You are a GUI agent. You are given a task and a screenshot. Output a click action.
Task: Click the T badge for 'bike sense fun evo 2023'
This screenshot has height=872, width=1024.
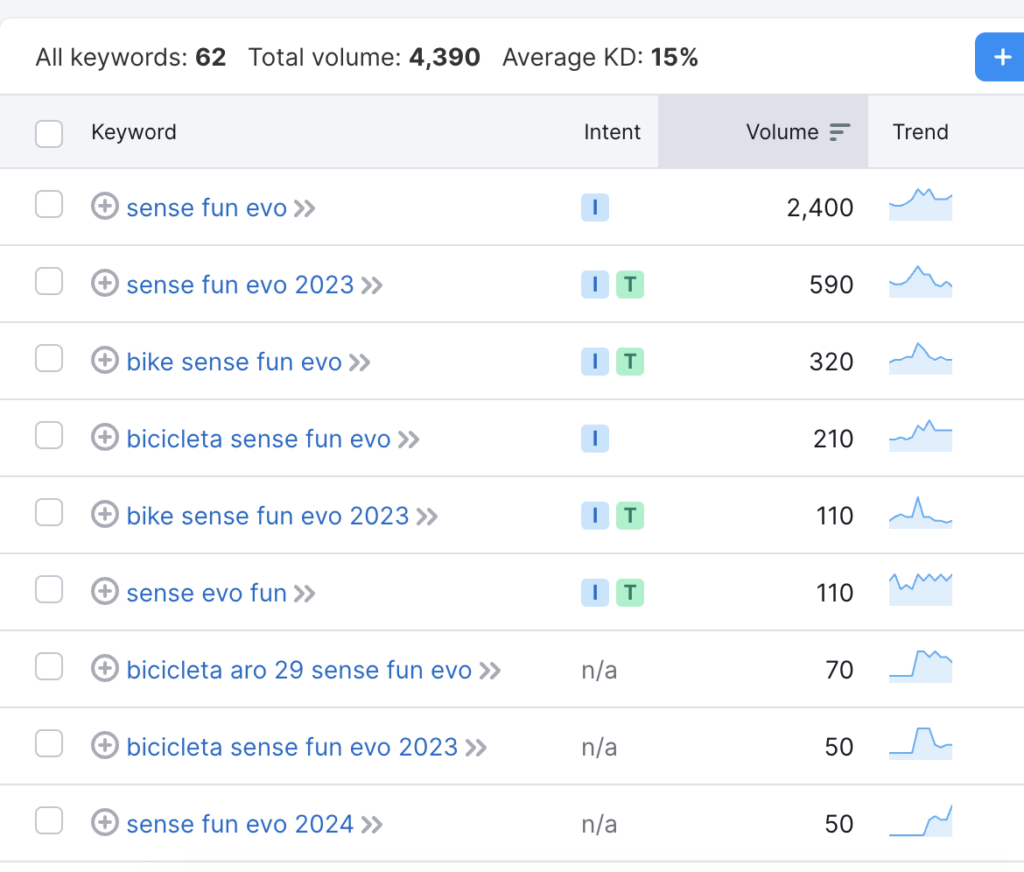click(630, 516)
